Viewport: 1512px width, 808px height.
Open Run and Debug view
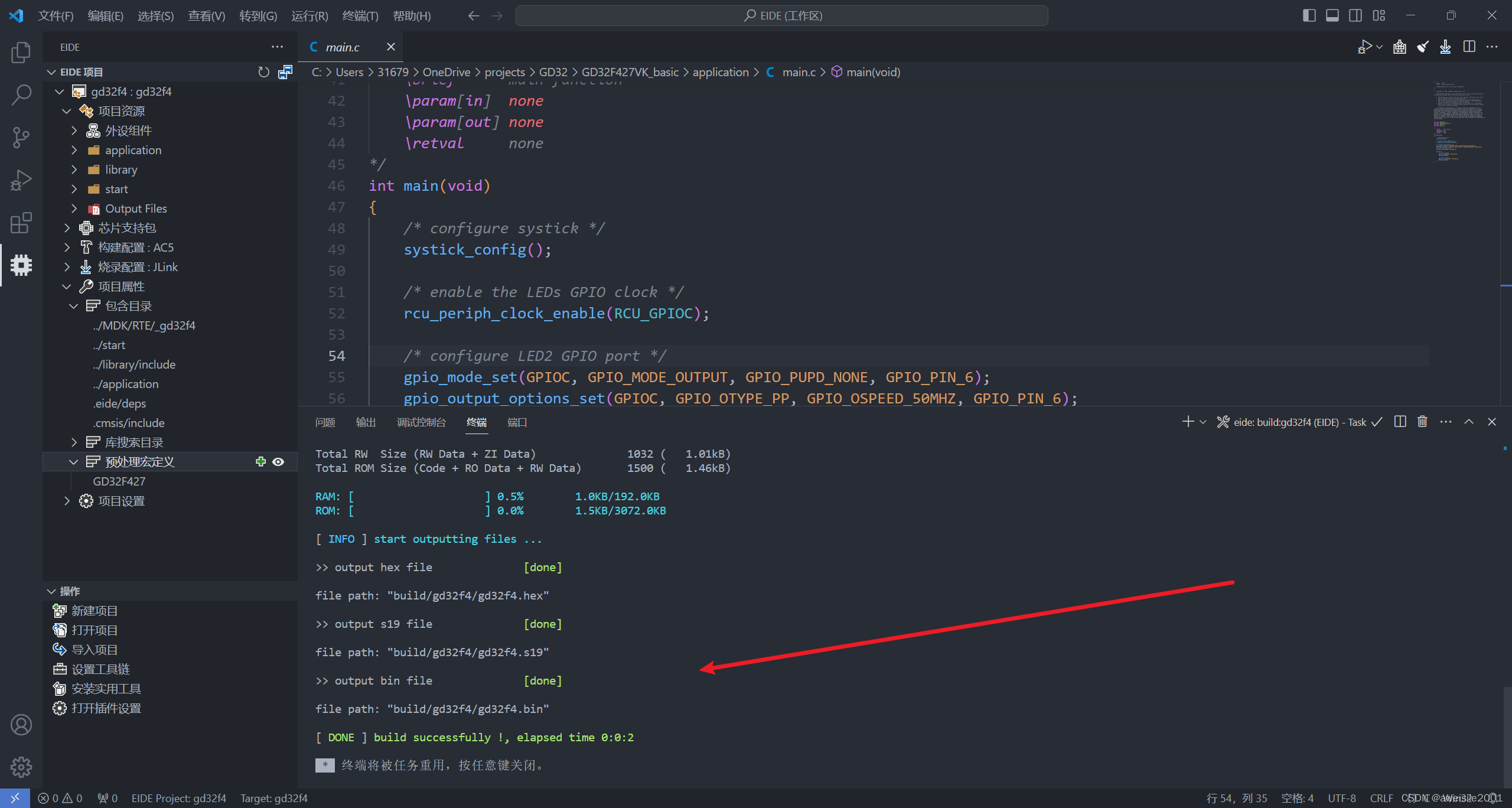21,180
